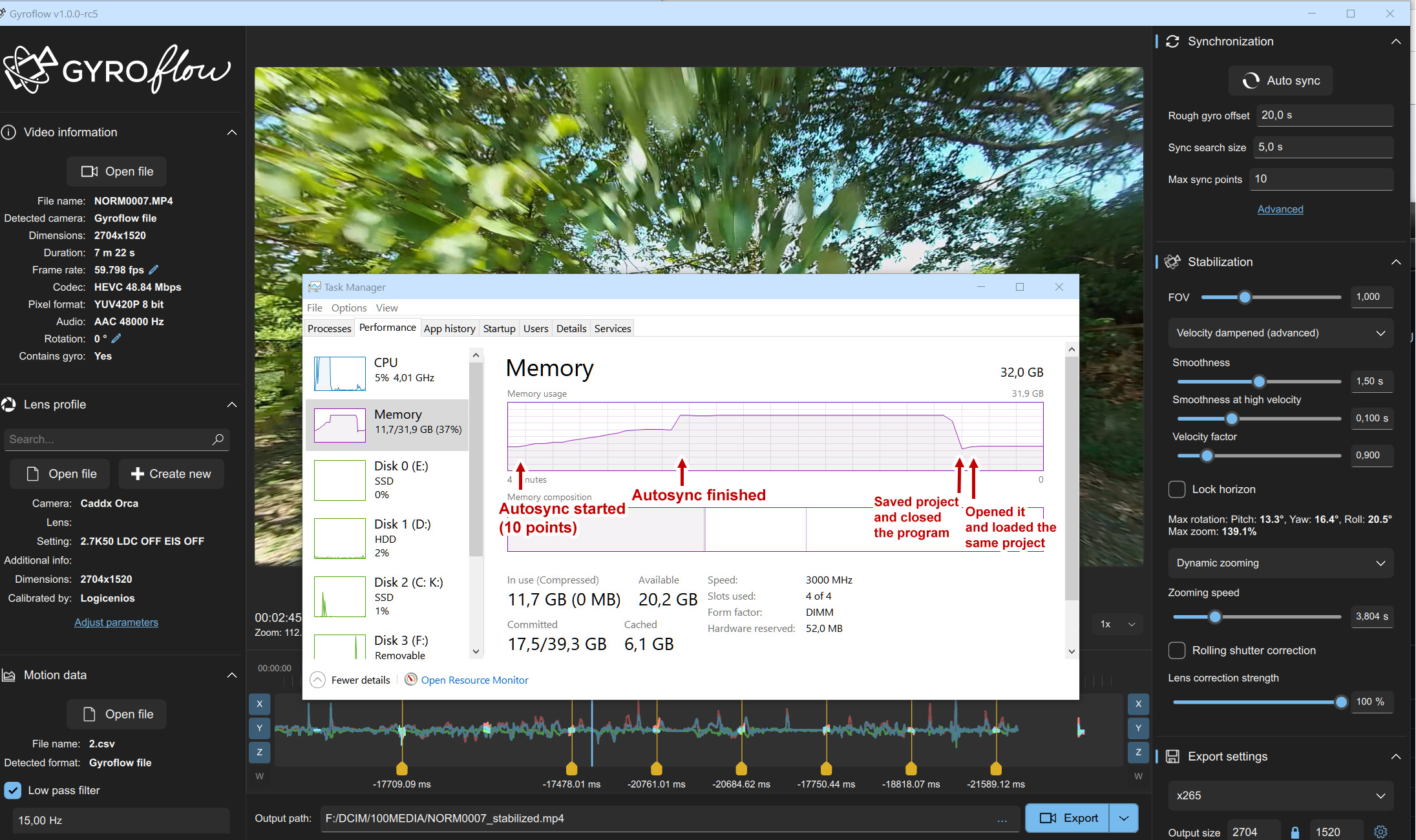1416x840 pixels.
Task: Collapse the Stabilization panel
Action: tap(1397, 262)
